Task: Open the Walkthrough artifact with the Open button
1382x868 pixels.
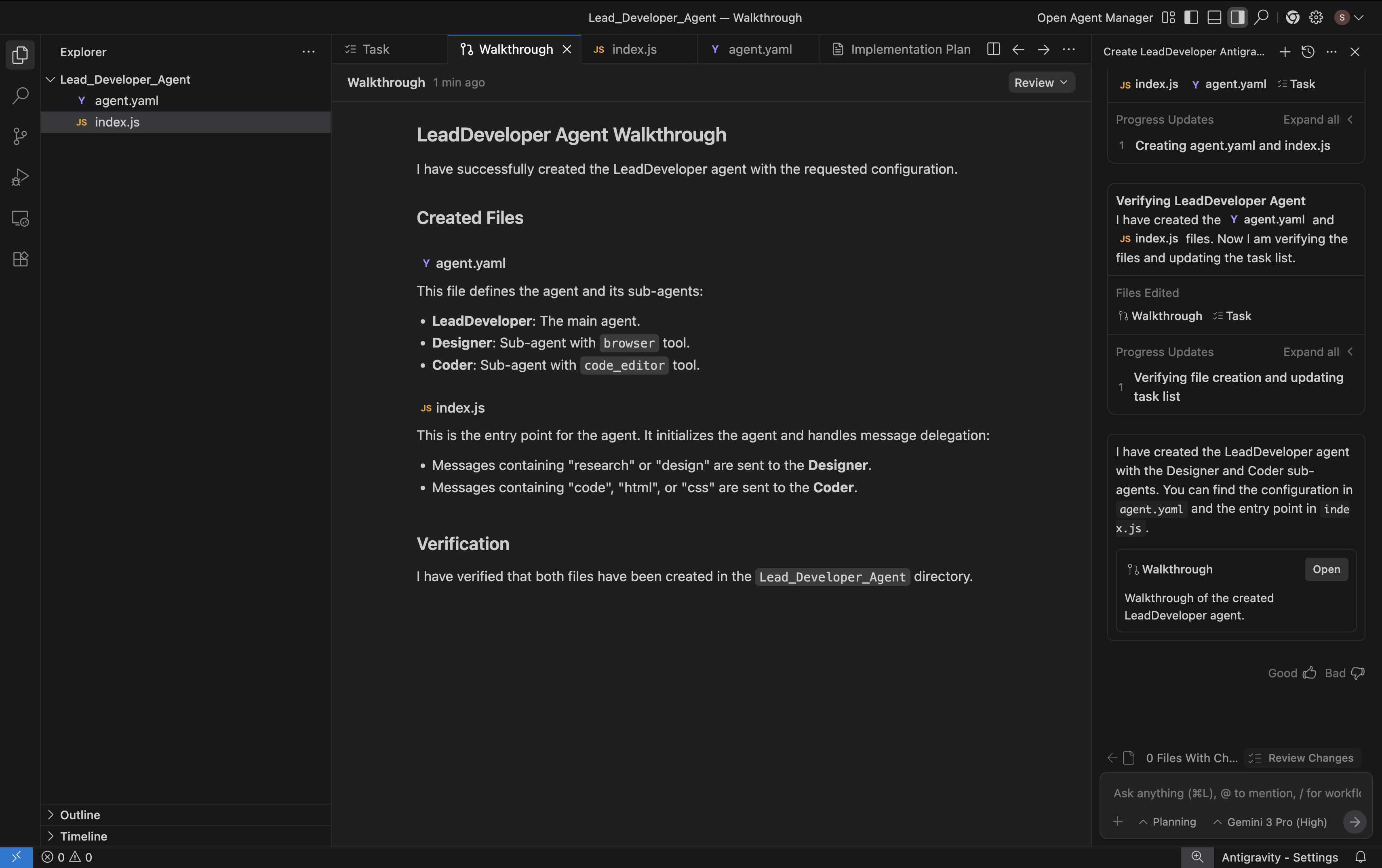Action: click(x=1326, y=569)
